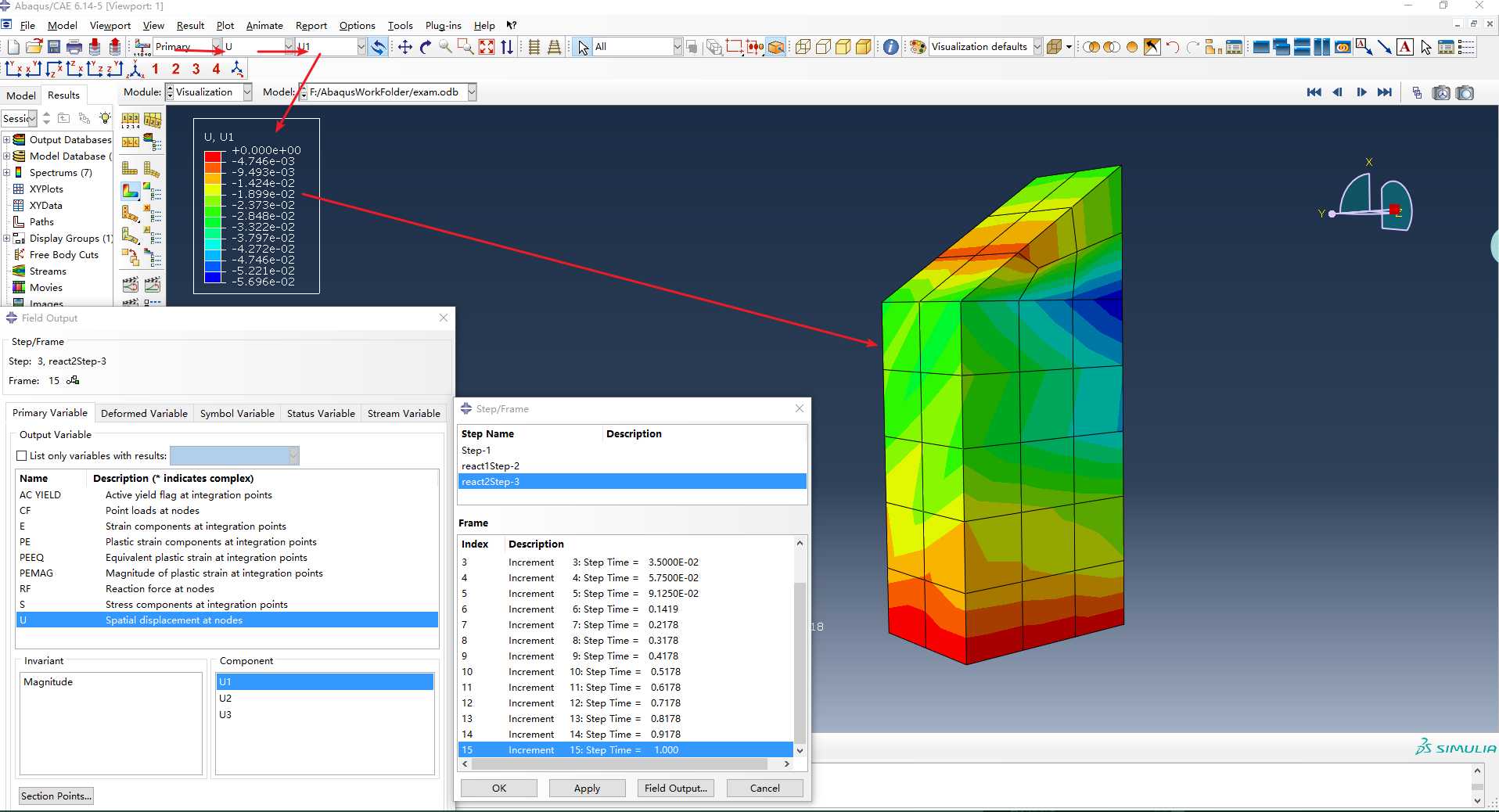
Task: Switch to the Deformed Variable tab
Action: point(144,413)
